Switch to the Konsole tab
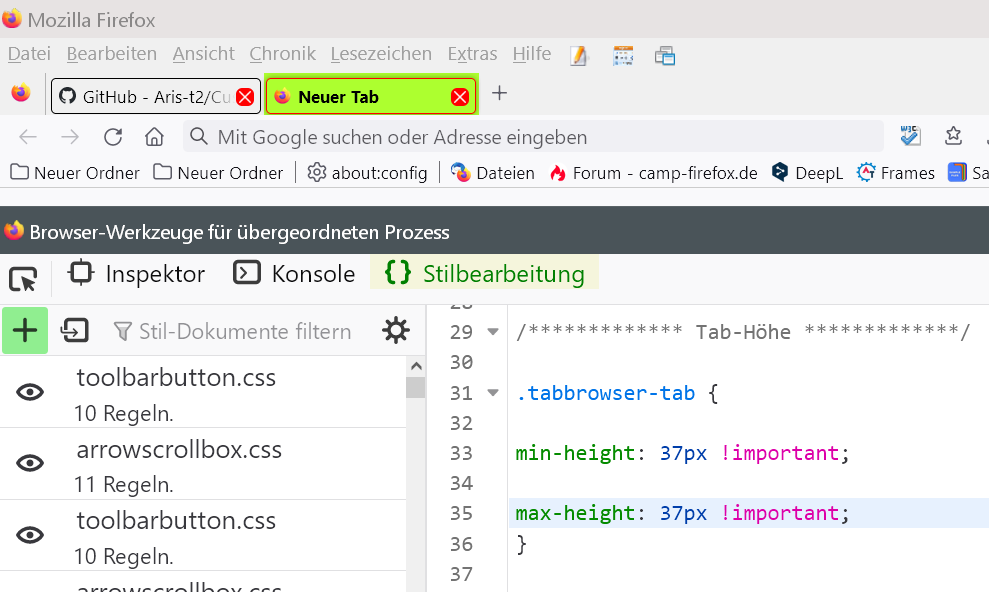Screen dimensions: 989x592 click(x=295, y=274)
